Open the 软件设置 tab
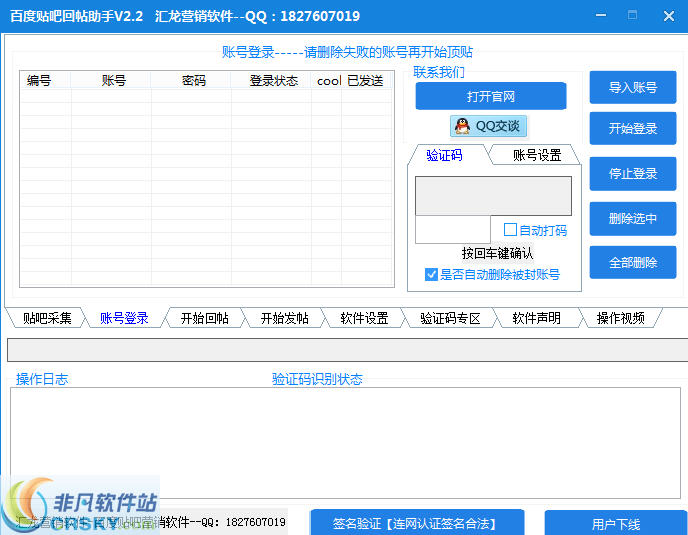 click(364, 318)
